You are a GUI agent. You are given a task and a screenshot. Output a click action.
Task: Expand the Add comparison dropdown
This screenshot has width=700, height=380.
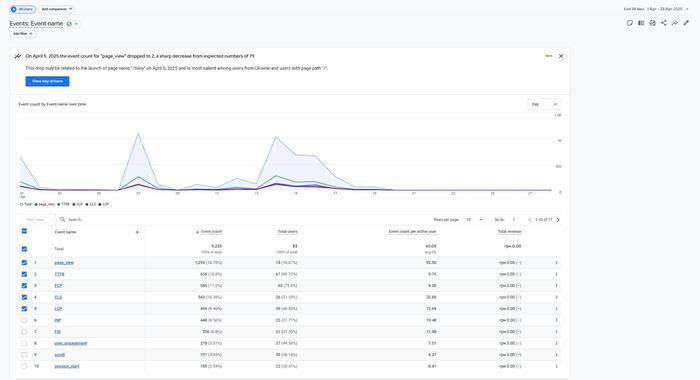coord(57,9)
